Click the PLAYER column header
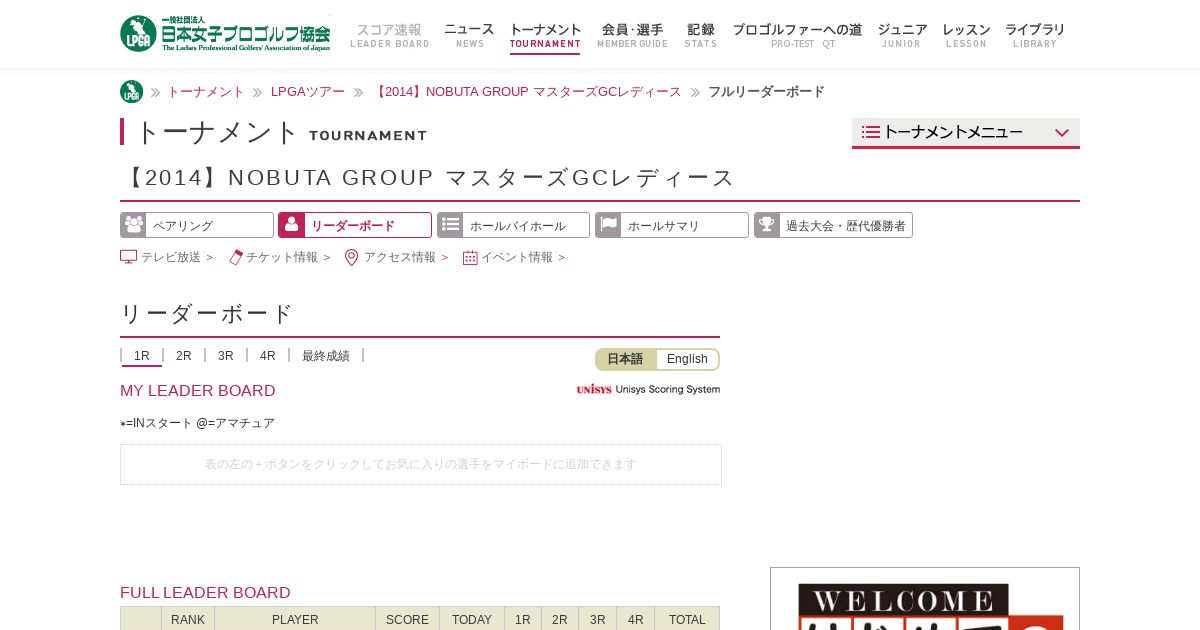The height and width of the screenshot is (630, 1200). point(295,619)
